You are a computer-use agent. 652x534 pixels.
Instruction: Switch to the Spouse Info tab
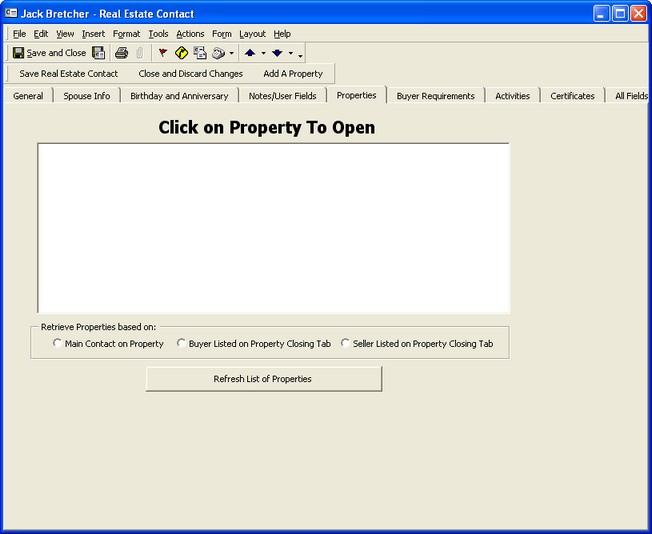click(87, 96)
